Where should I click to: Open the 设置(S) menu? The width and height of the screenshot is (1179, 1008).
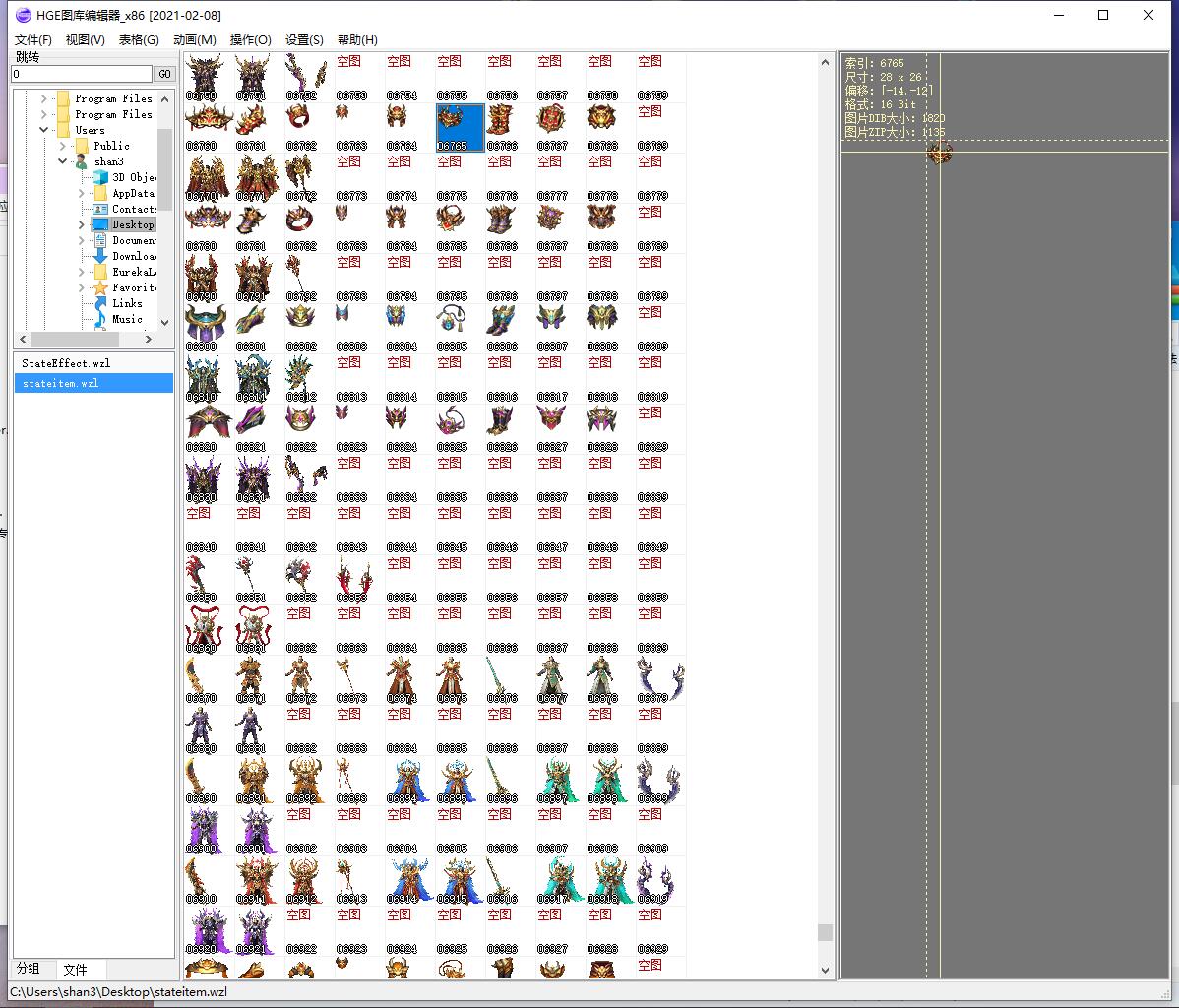tap(304, 40)
